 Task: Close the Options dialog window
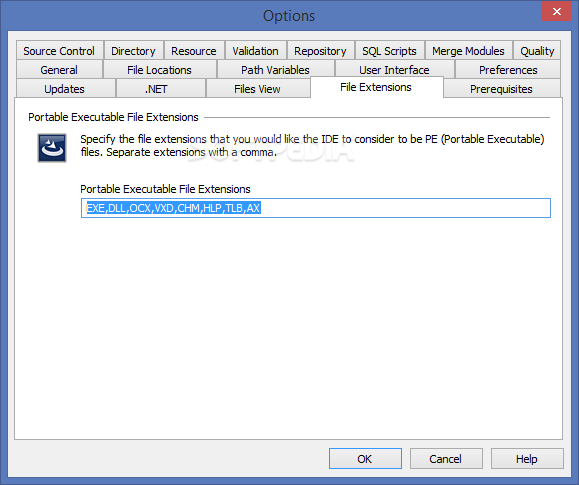[556, 11]
